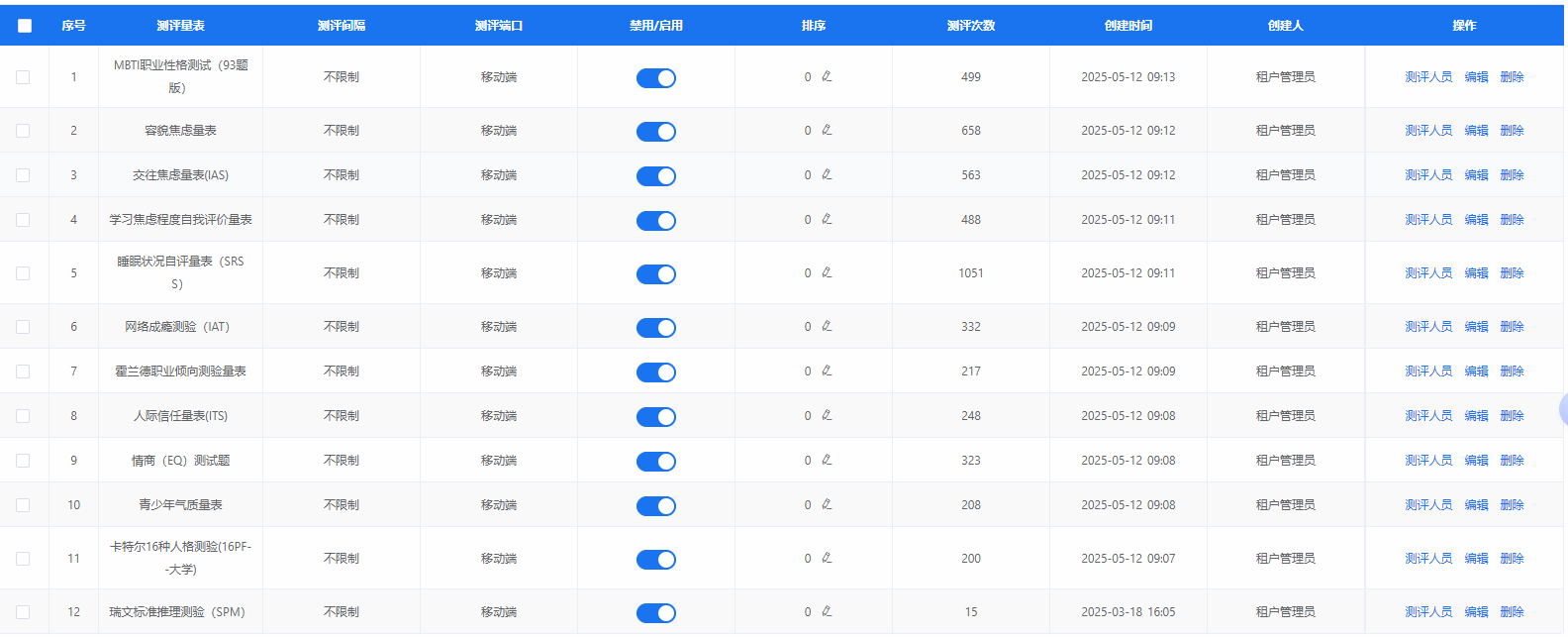This screenshot has width=1568, height=637.
Task: Delete the 睡眠状况自评量表 row via 删除
Action: tap(1512, 273)
